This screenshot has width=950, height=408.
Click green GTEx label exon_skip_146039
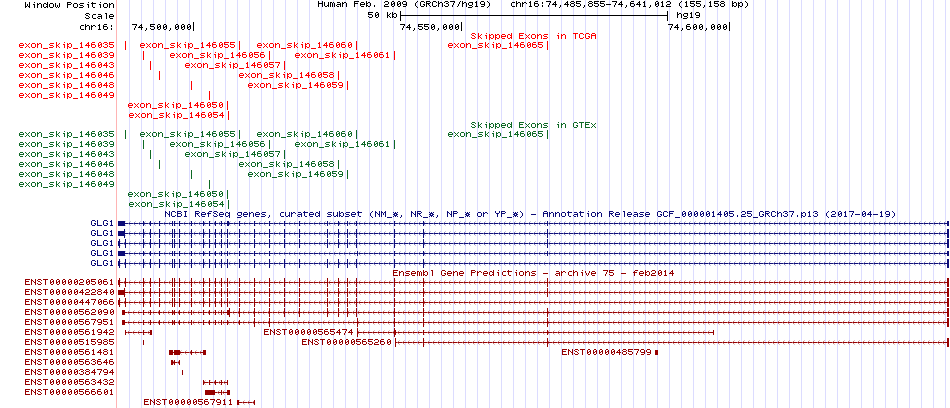click(67, 144)
